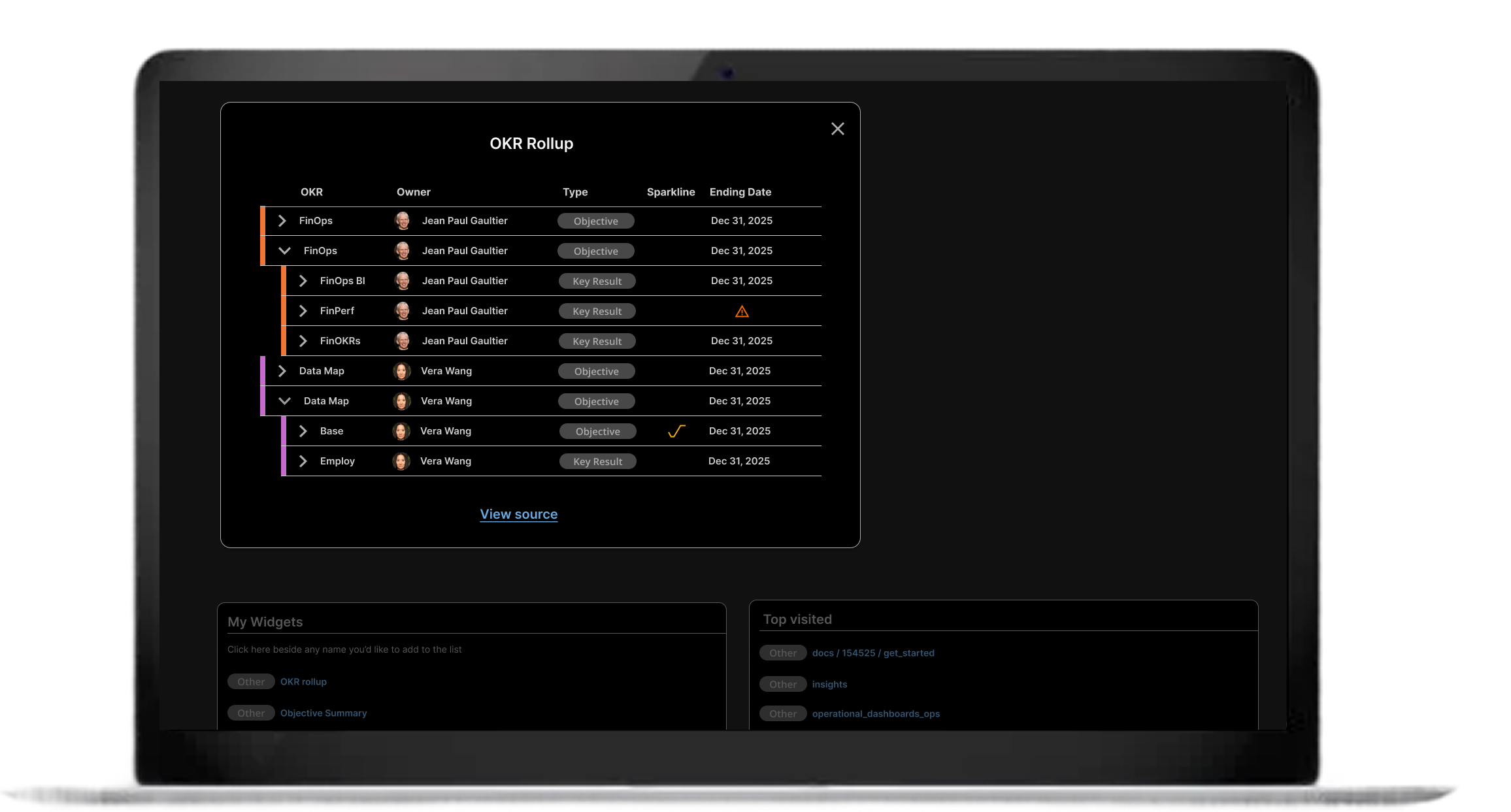Open the insights top visited link
1511x812 pixels.
(829, 684)
